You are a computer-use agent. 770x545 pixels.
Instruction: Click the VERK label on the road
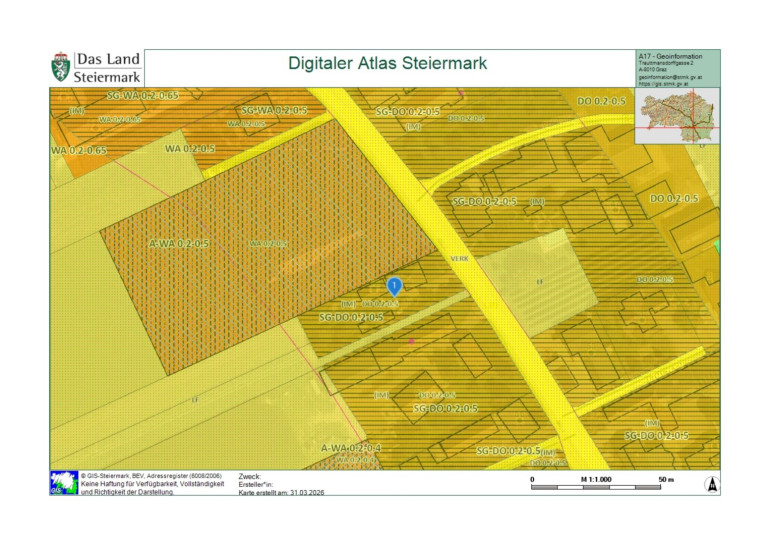[x=459, y=258]
